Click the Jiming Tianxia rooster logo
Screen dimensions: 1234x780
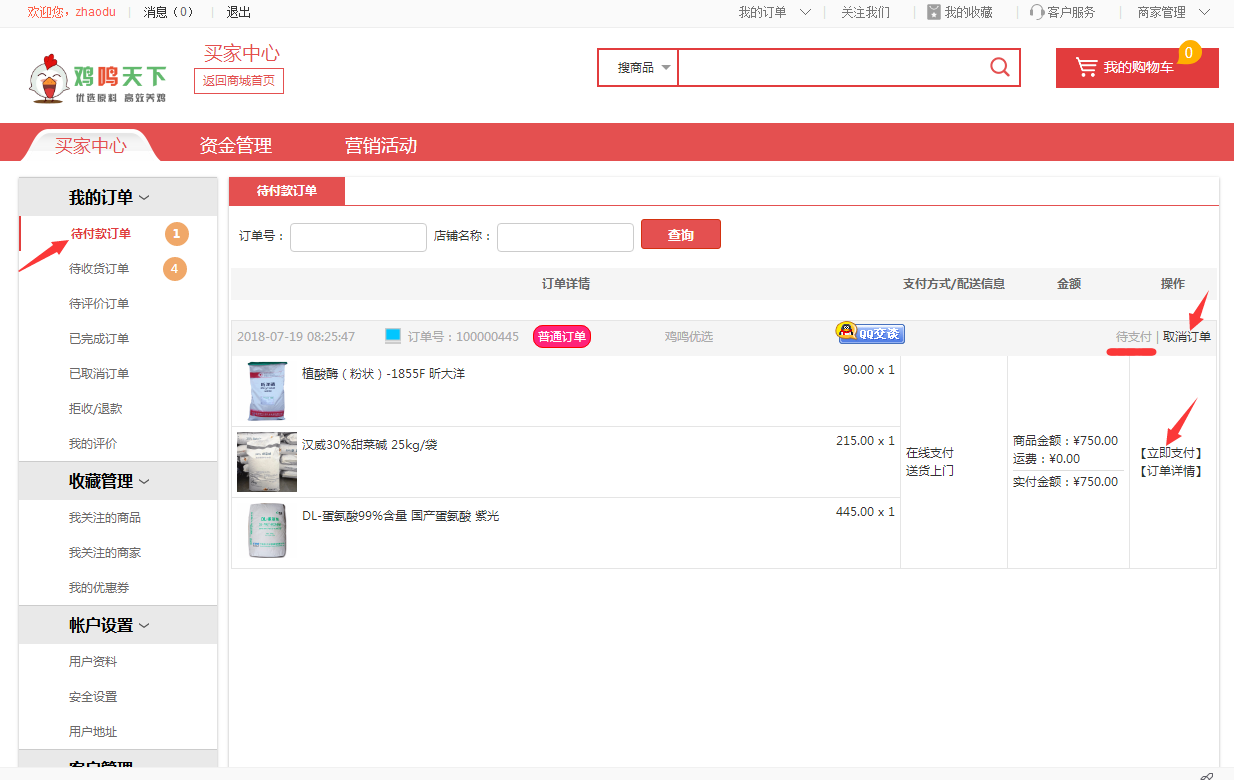pyautogui.click(x=97, y=77)
